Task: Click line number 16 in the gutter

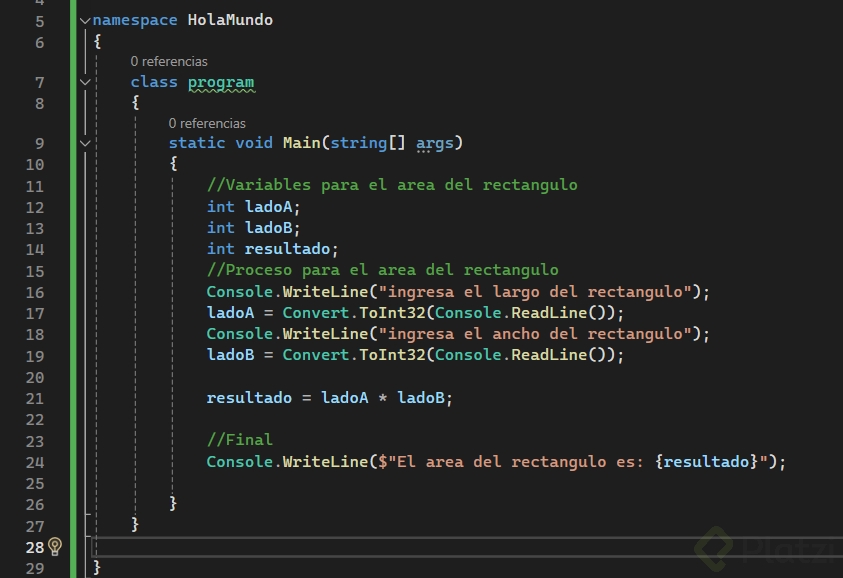Action: click(35, 292)
